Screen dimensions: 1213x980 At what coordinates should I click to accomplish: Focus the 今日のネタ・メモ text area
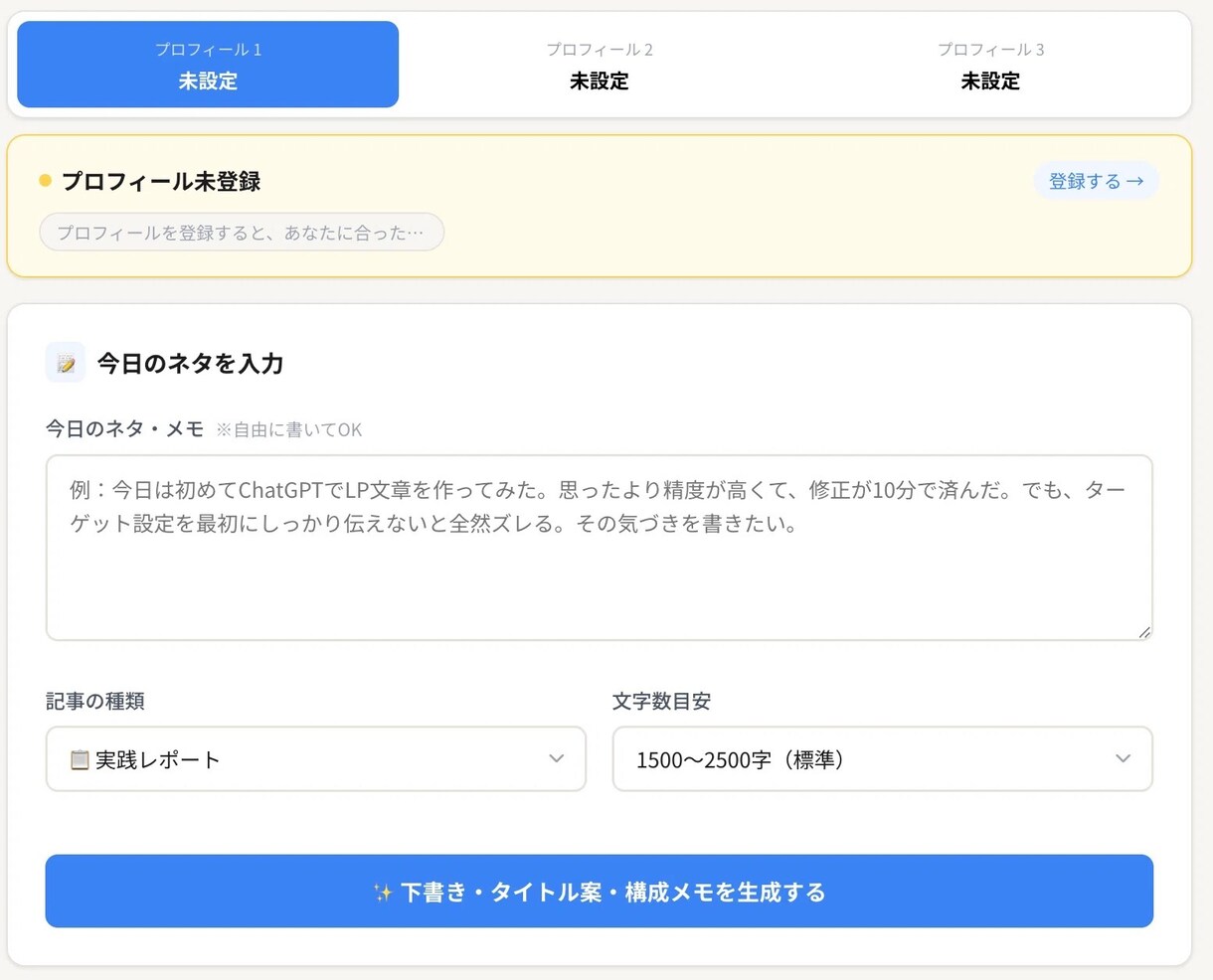tap(599, 548)
